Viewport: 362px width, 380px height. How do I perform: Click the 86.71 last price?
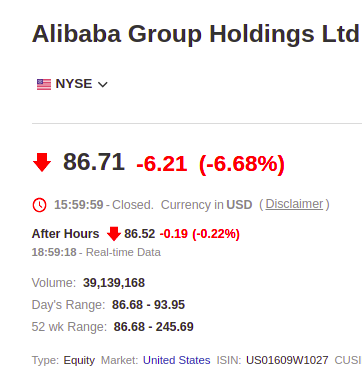click(94, 162)
